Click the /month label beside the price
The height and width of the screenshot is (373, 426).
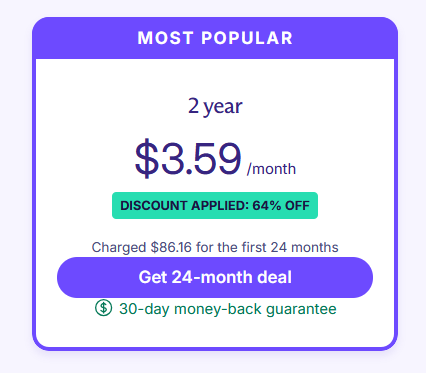tap(271, 169)
